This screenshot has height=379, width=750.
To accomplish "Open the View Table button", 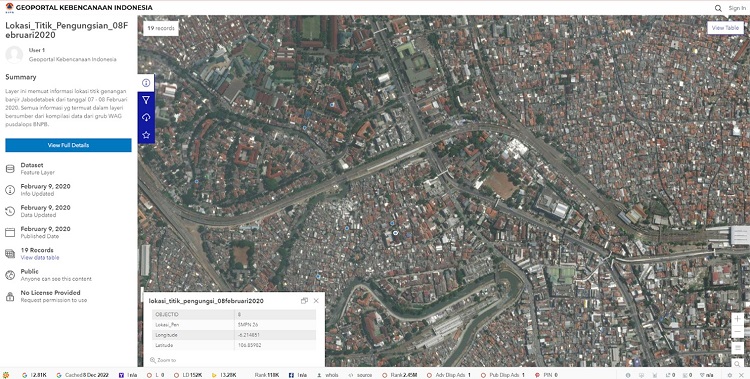I will tap(725, 28).
